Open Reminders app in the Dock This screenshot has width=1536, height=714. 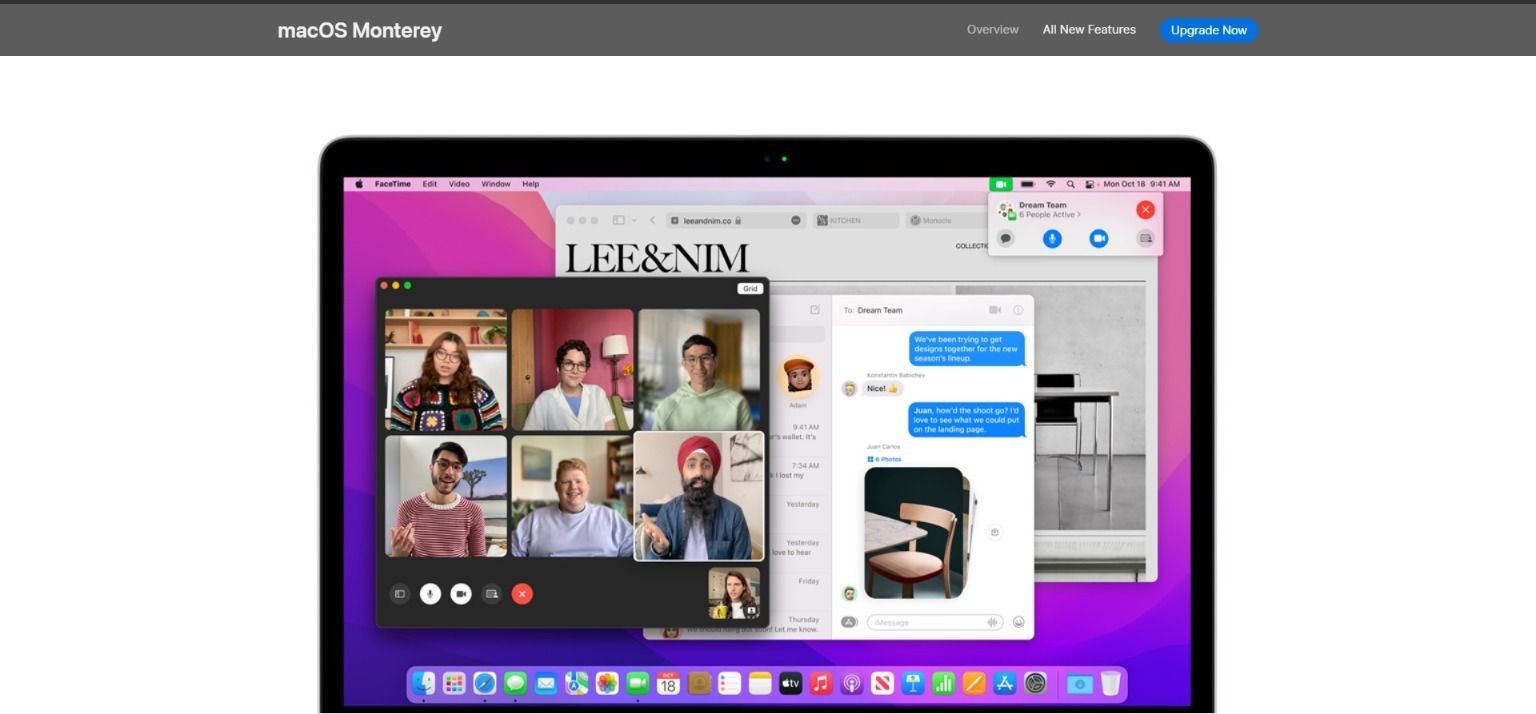[x=730, y=683]
